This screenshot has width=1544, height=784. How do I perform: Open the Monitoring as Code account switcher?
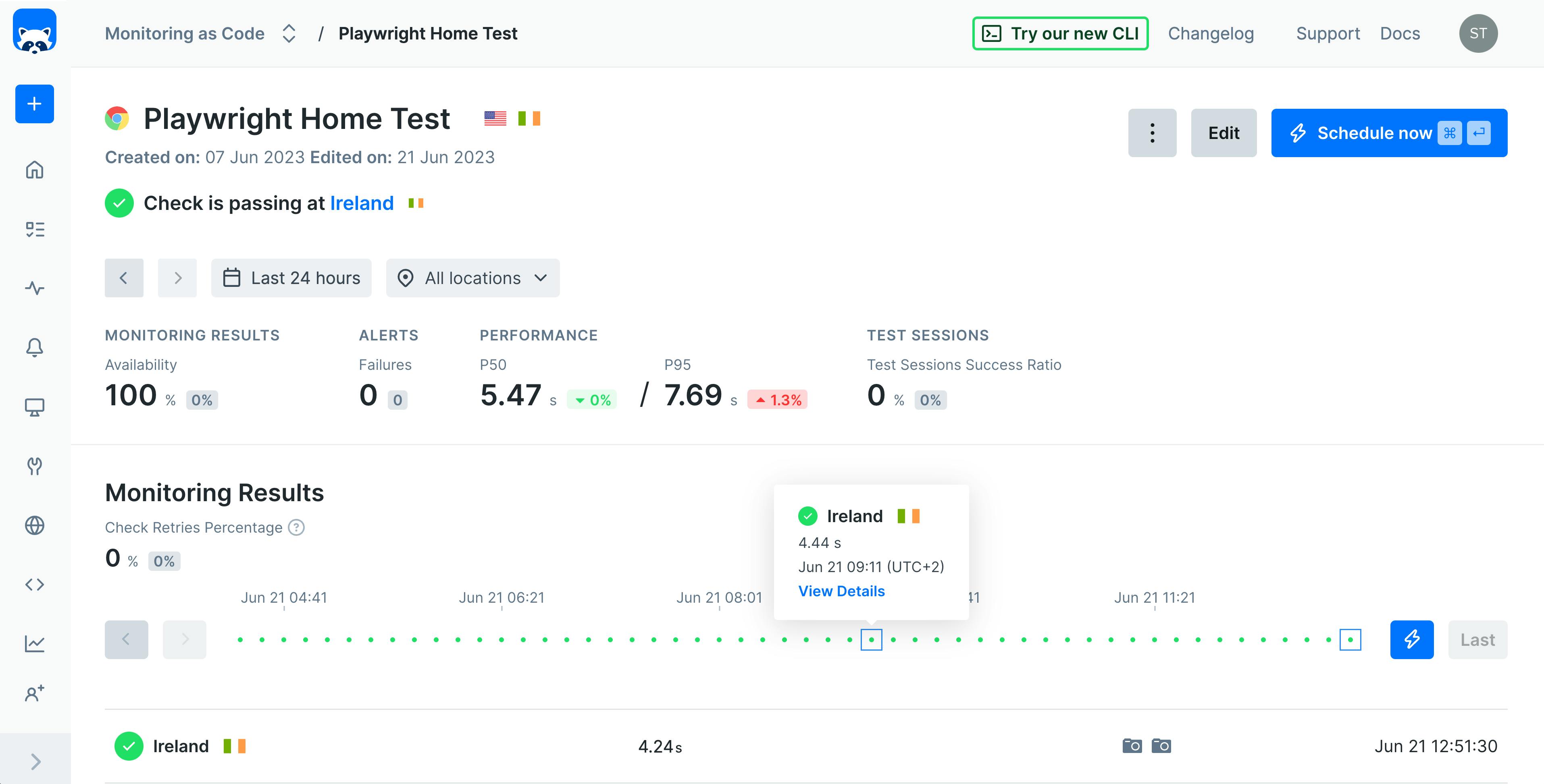coord(288,33)
